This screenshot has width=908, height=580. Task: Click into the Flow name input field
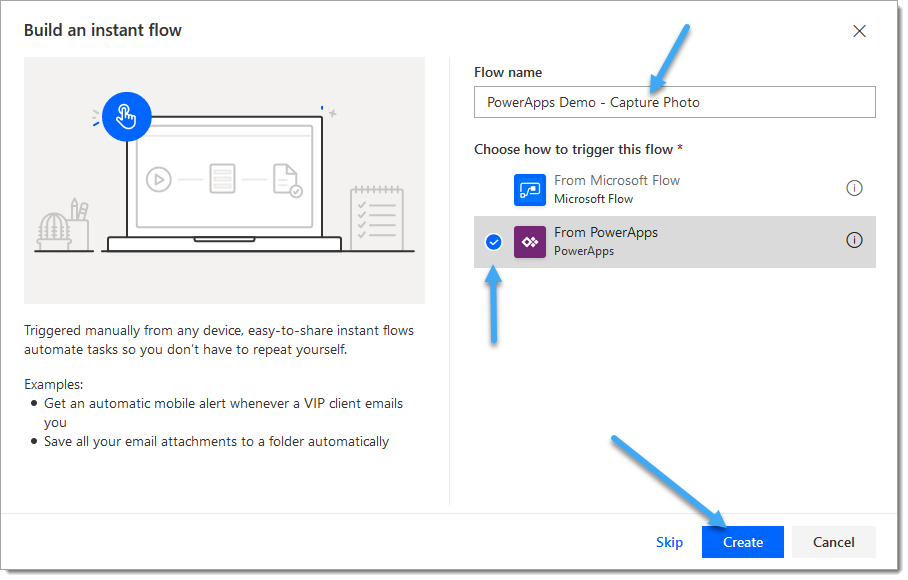tap(675, 102)
